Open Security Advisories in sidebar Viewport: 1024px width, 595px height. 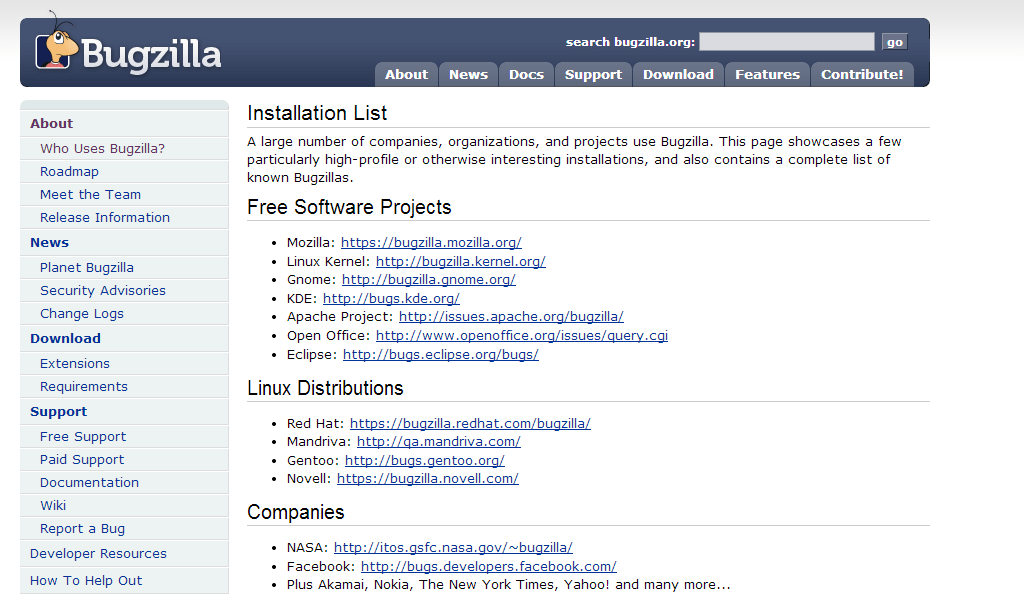tap(102, 291)
